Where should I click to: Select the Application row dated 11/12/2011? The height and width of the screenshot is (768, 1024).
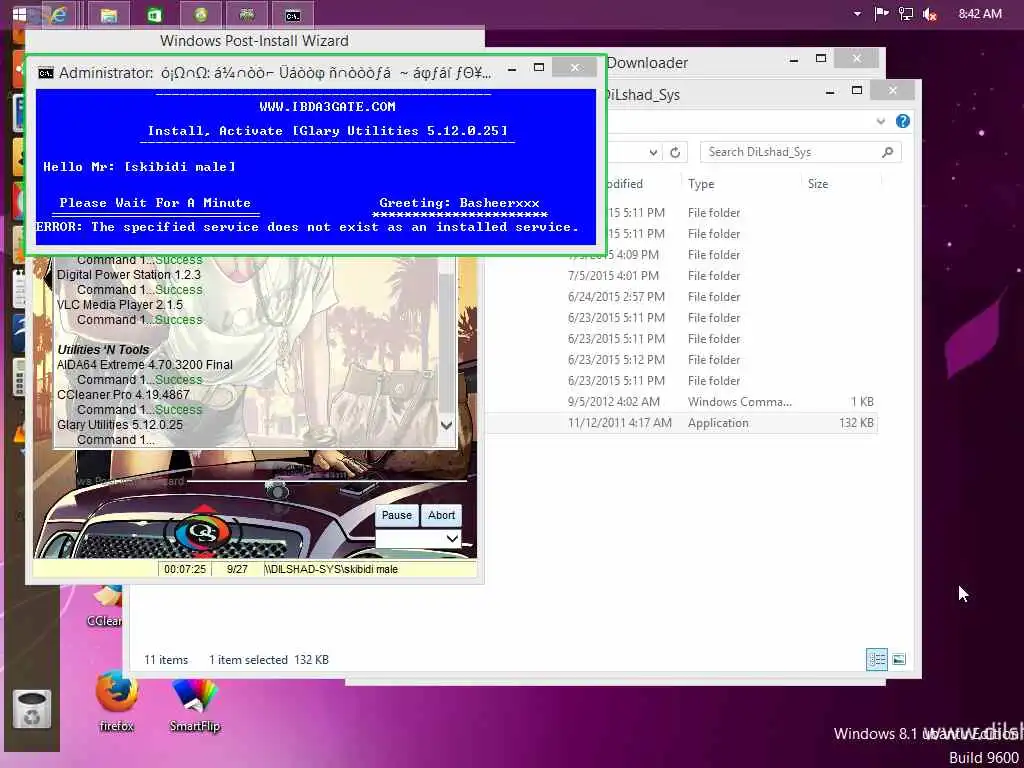tap(682, 423)
